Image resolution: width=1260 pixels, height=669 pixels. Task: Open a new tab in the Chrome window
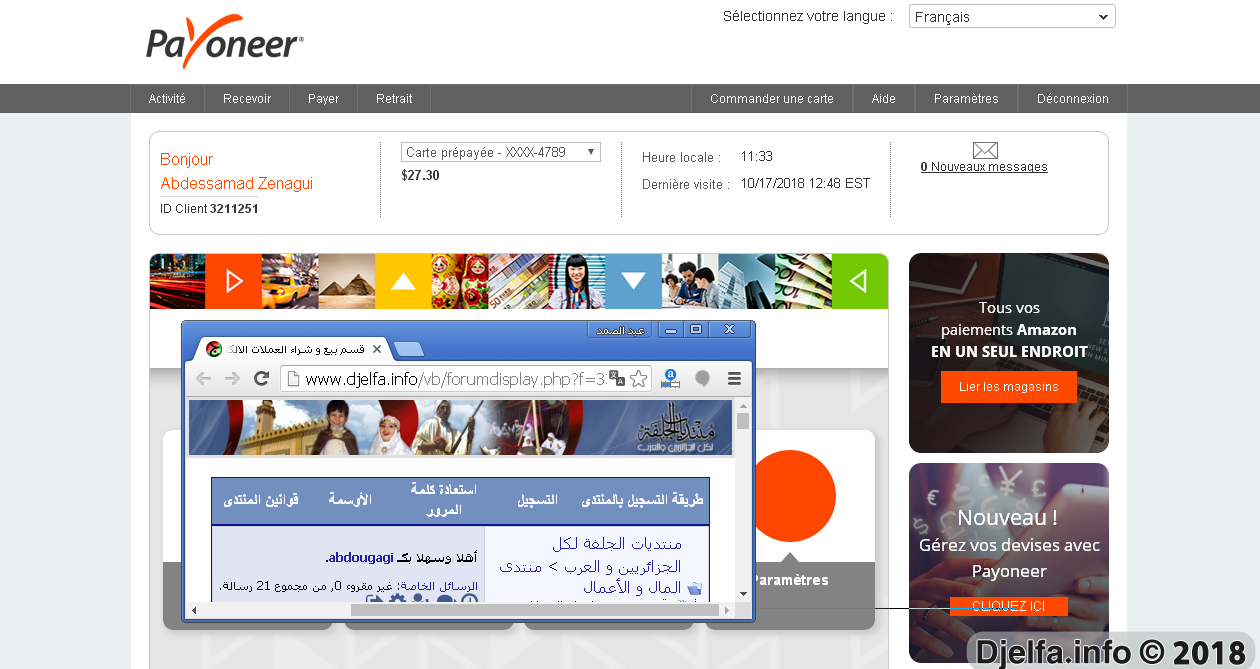click(x=409, y=349)
